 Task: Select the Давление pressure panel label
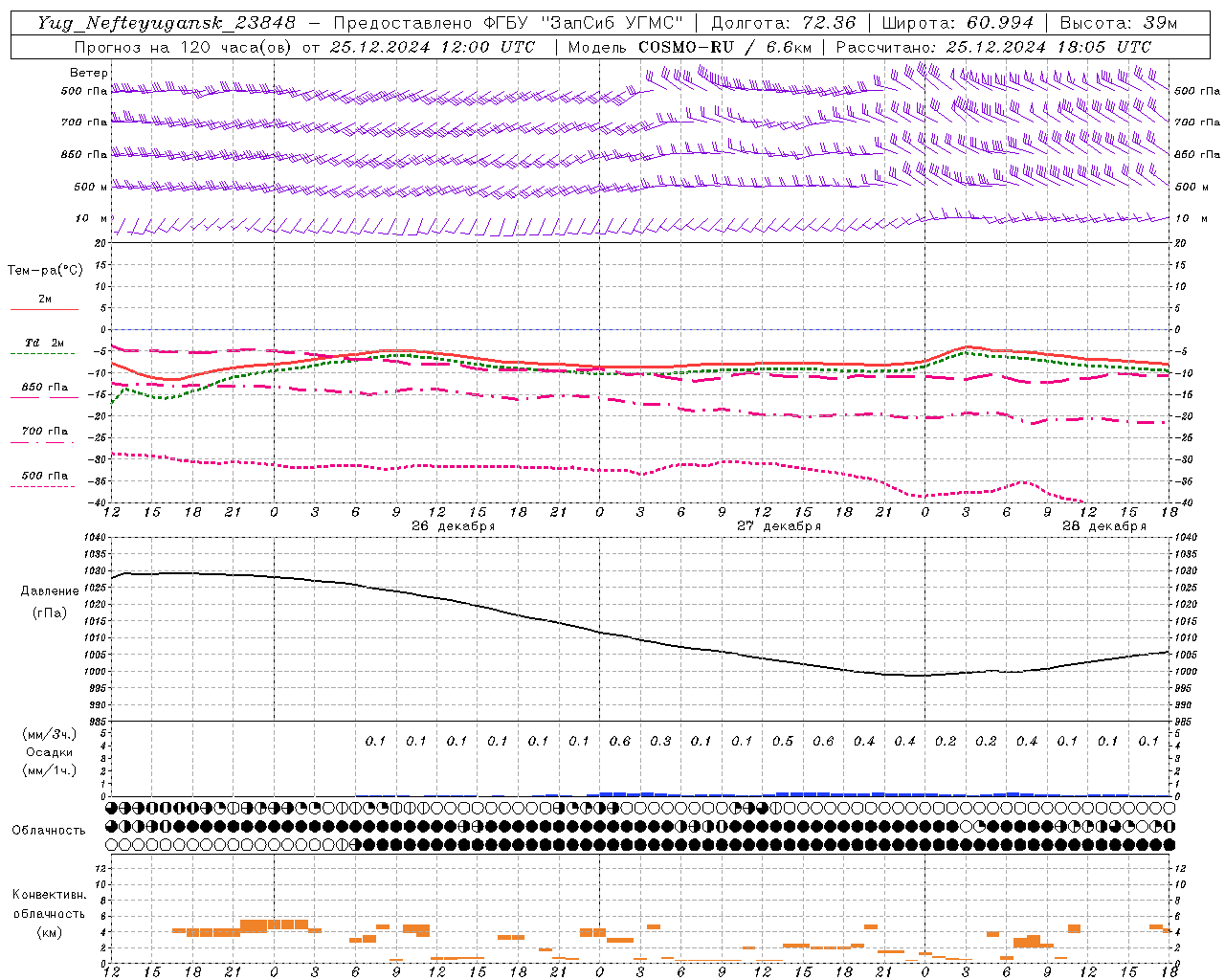pyautogui.click(x=50, y=591)
